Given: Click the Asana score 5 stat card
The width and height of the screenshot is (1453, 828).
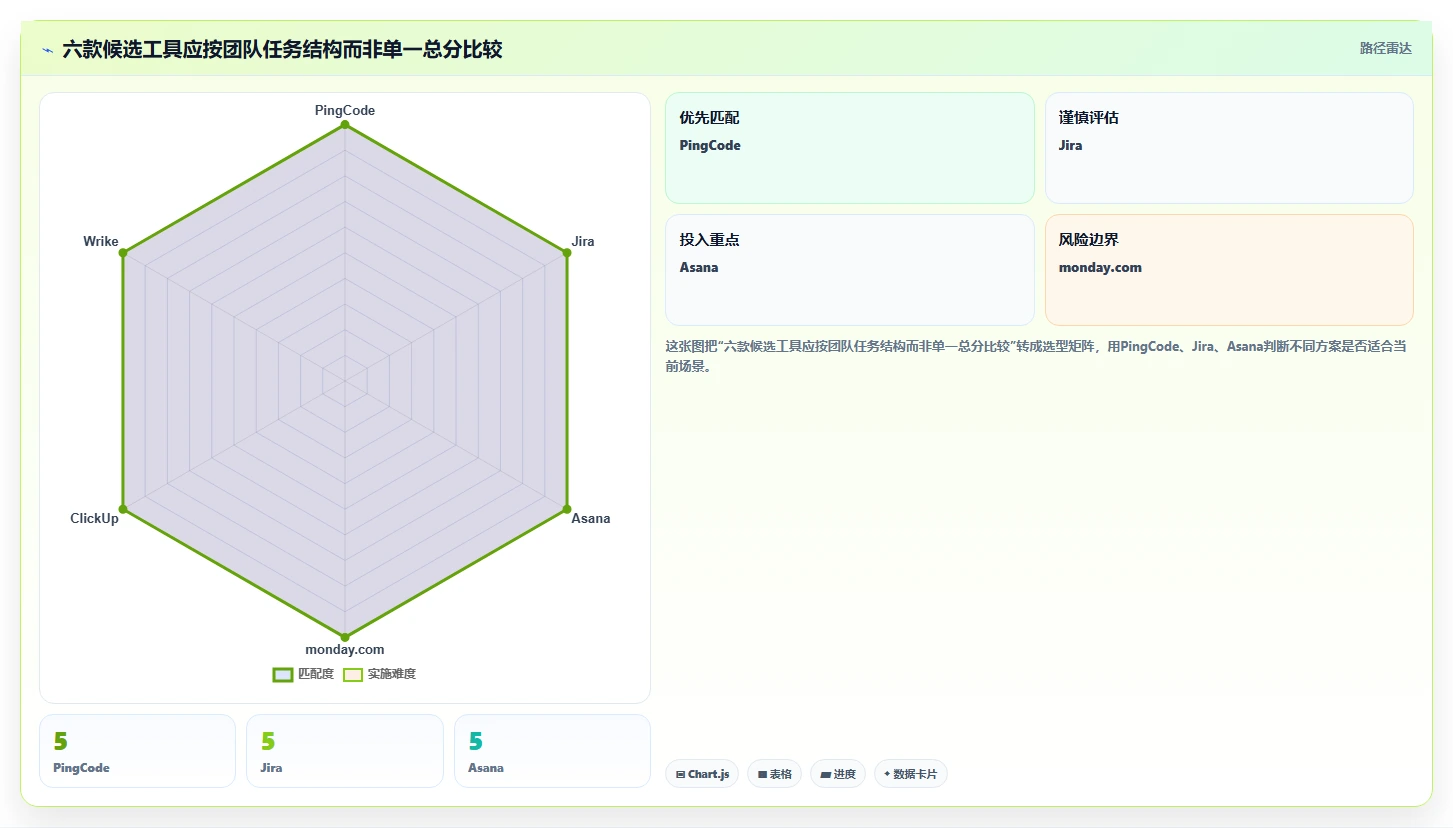Looking at the screenshot, I should (552, 751).
